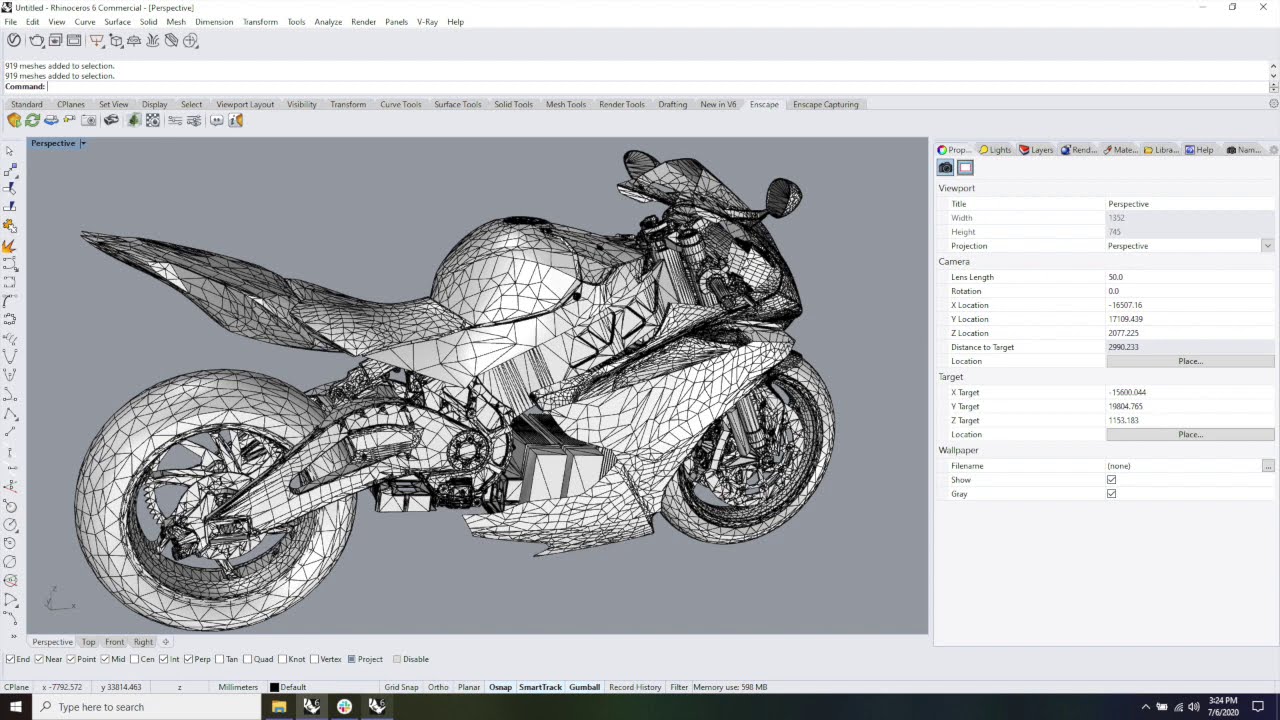Click the V-Ray logo icon in top toolbar
The image size is (1280, 720).
tap(14, 40)
